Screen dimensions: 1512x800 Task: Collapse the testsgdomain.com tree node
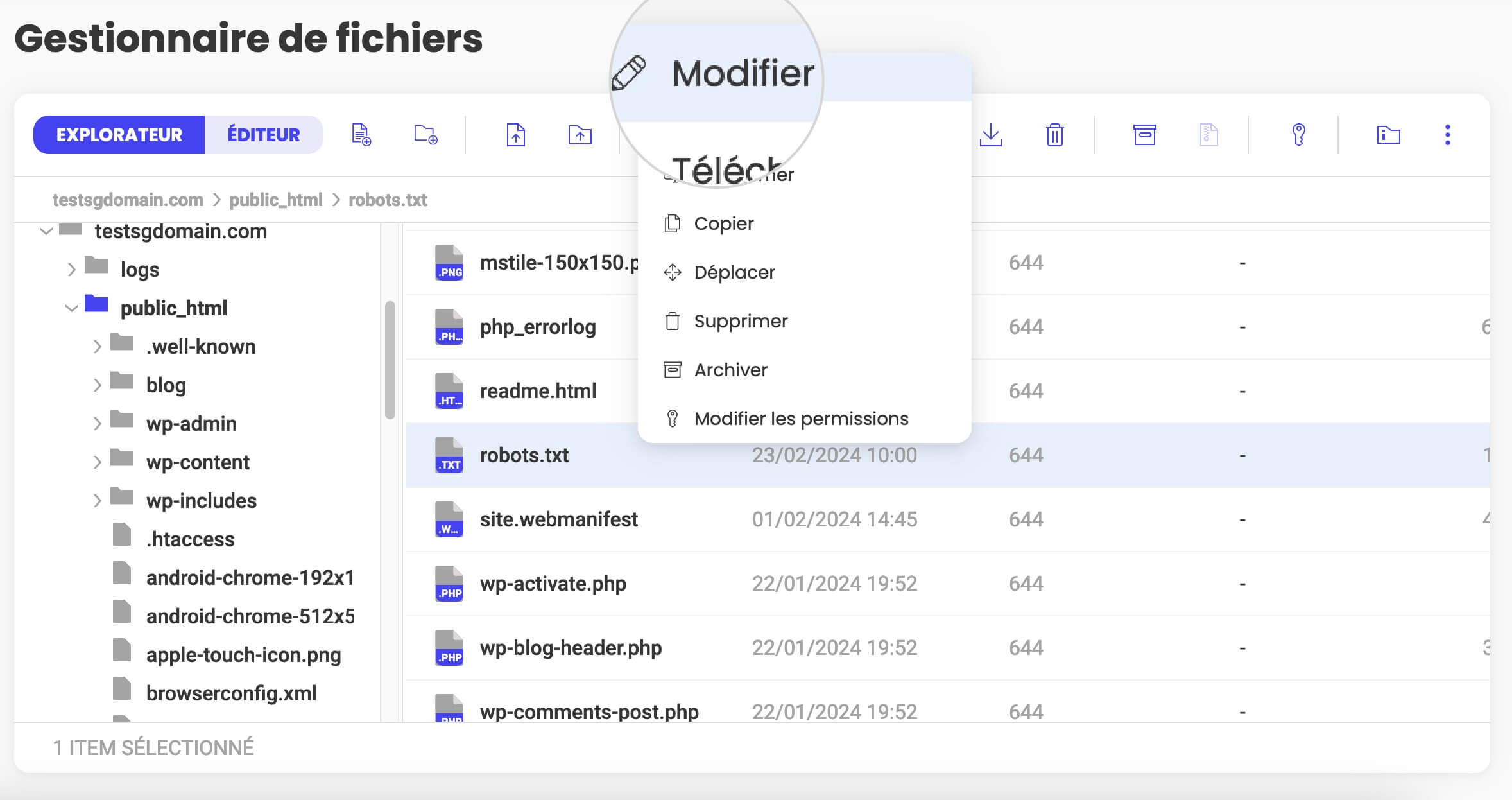(46, 230)
